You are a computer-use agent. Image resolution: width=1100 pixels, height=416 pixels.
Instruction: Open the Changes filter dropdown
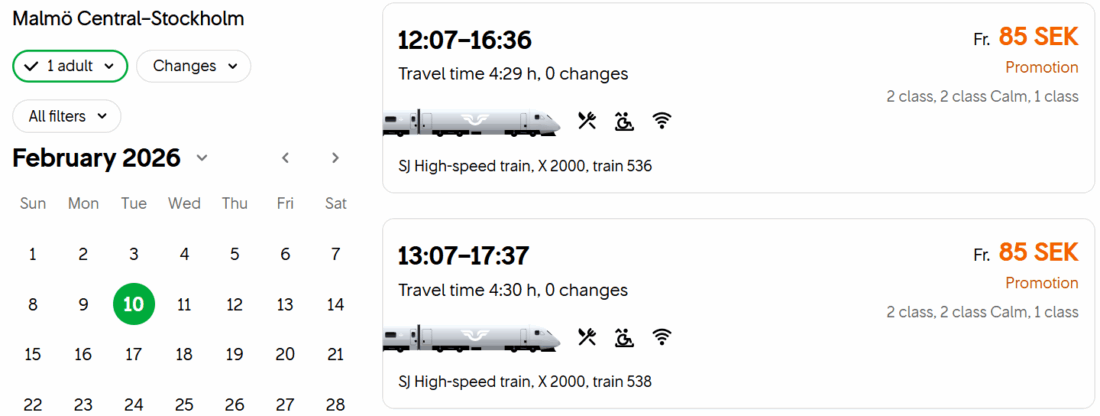[x=194, y=66]
